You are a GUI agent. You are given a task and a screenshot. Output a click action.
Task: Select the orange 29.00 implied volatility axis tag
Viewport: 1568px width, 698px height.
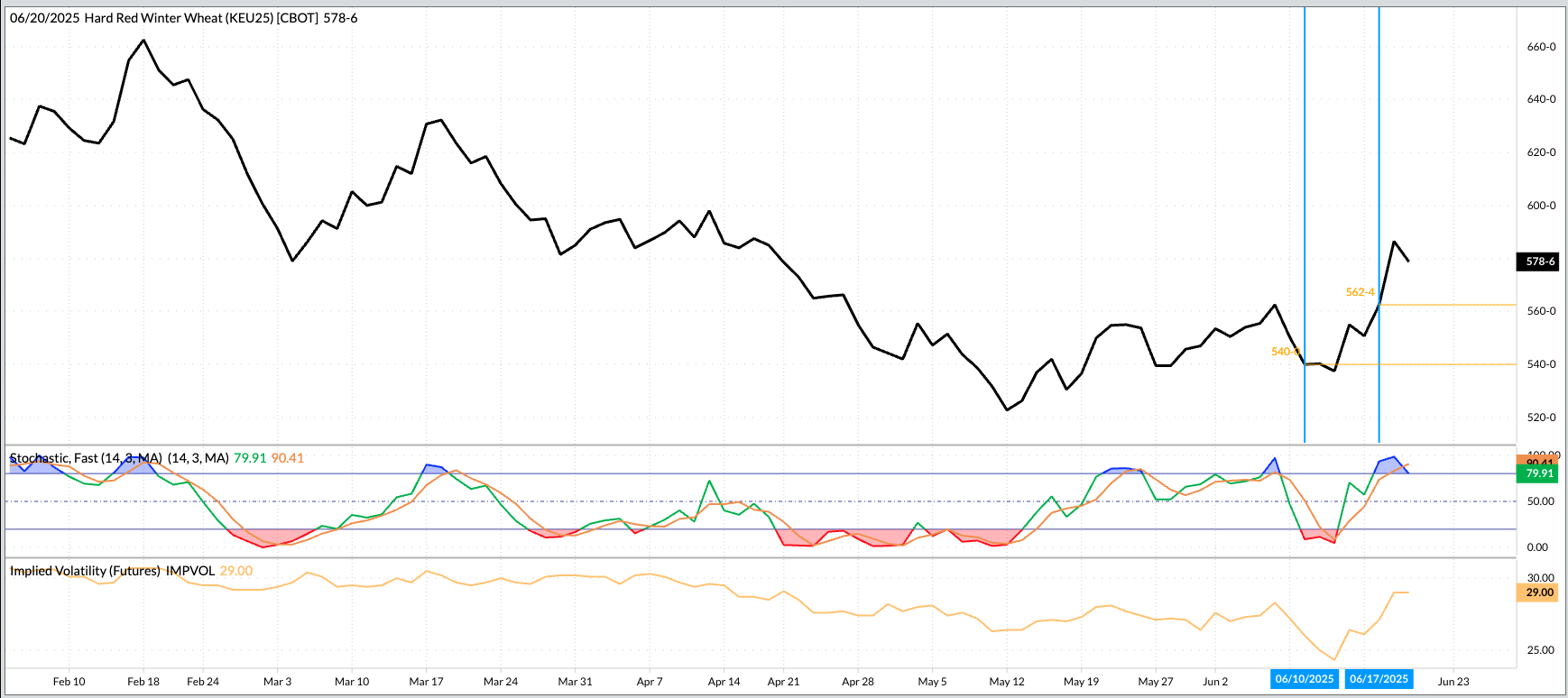click(x=1539, y=592)
